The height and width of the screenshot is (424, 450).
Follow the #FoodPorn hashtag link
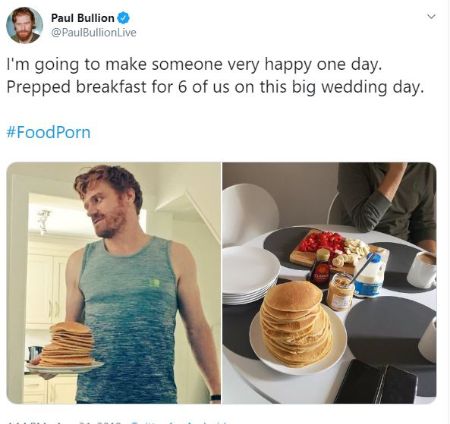(49, 132)
